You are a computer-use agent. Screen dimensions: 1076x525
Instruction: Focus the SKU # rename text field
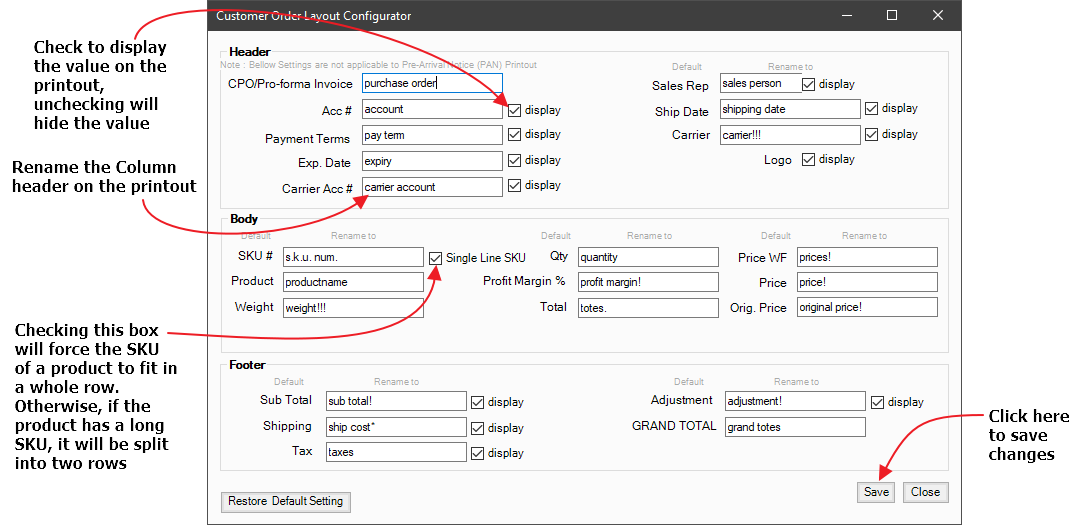point(353,258)
